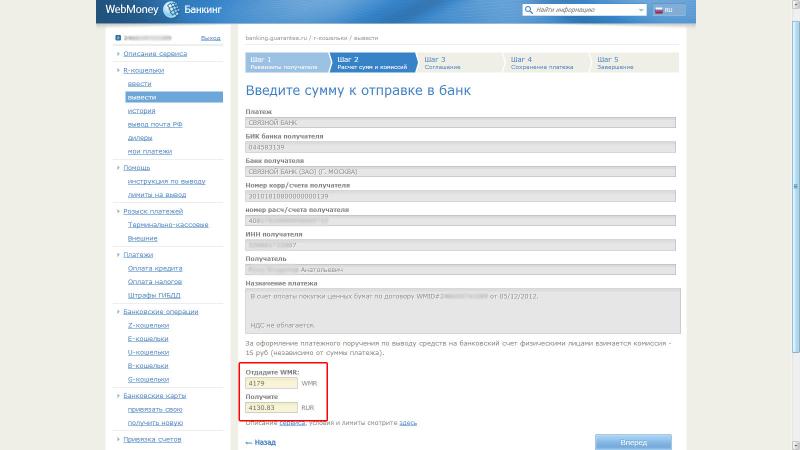Screen dimensions: 800x450
Task: Click the Получите RUR amount field
Action: [x=271, y=408]
